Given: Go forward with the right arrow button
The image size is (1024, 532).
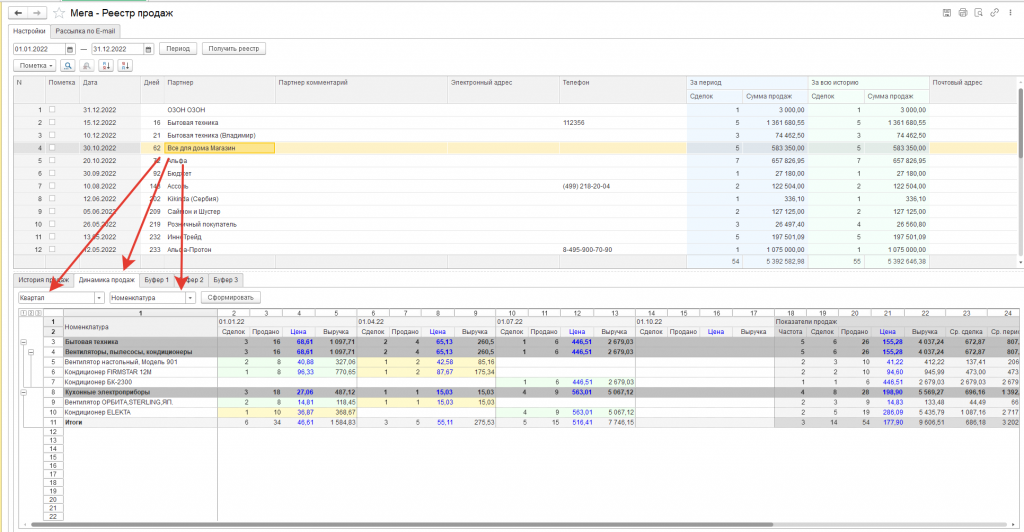Looking at the screenshot, I should coord(37,13).
